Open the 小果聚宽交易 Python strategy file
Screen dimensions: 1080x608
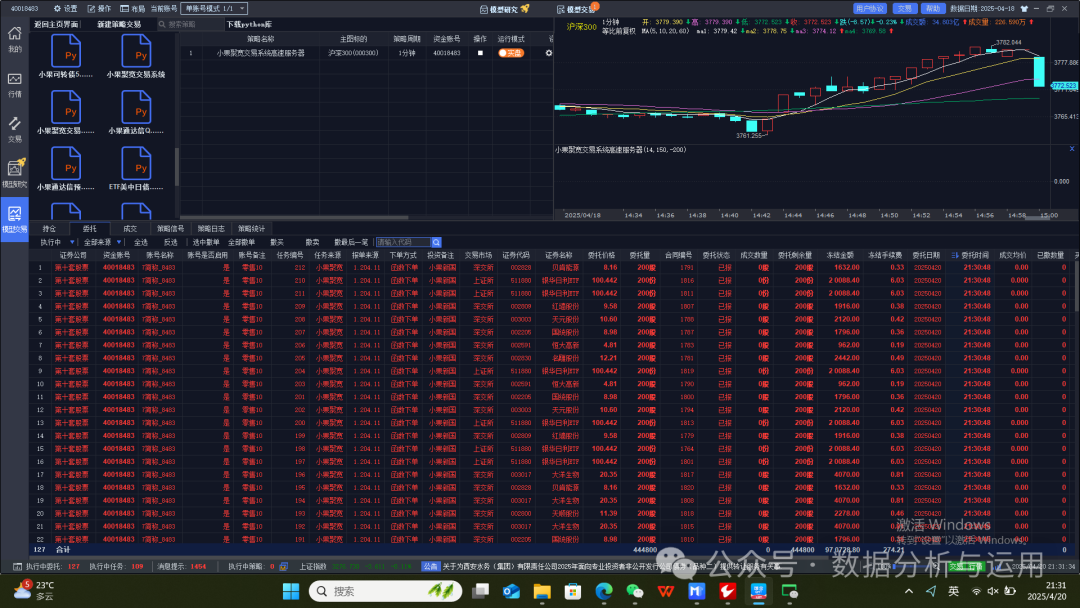(x=66, y=112)
